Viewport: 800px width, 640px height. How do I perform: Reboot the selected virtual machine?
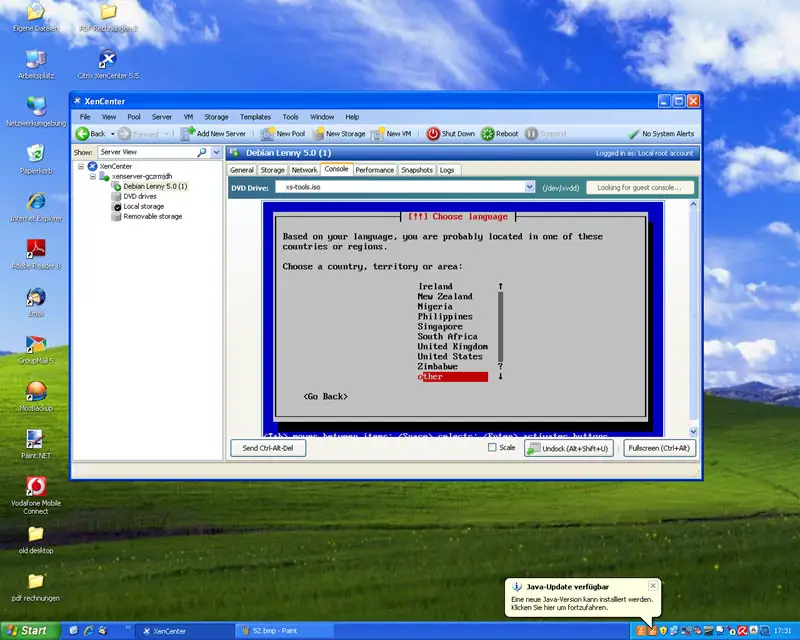point(488,133)
